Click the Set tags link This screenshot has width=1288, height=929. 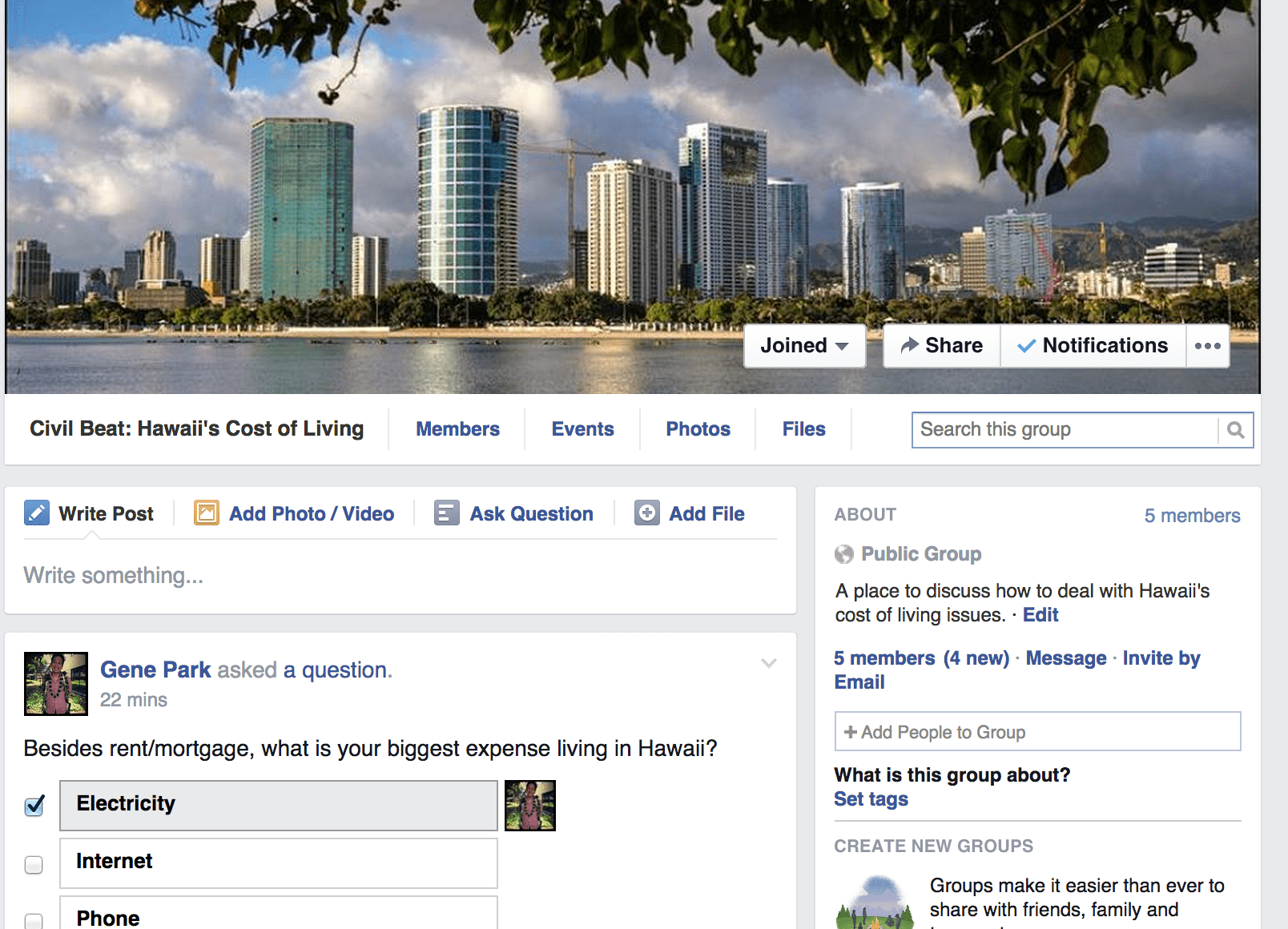pos(871,799)
